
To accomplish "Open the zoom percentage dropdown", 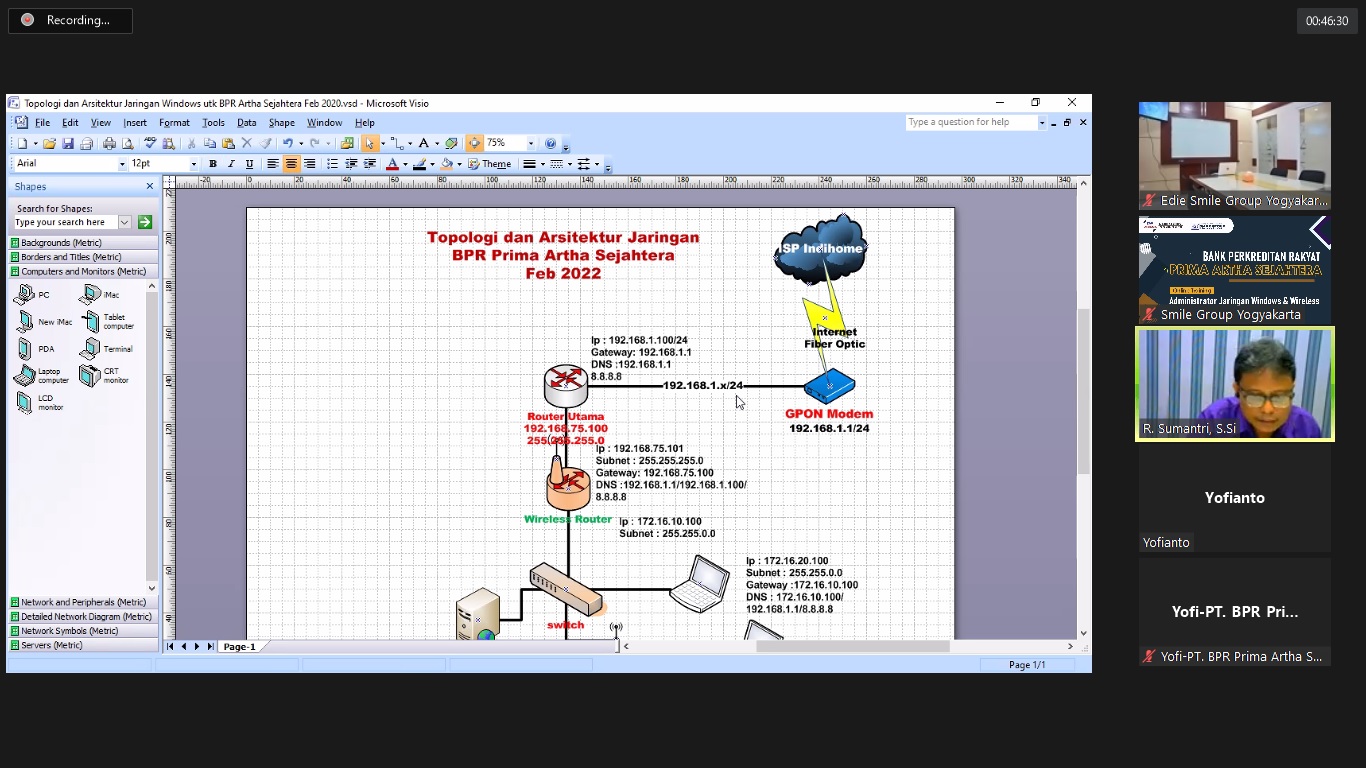I will [x=531, y=144].
